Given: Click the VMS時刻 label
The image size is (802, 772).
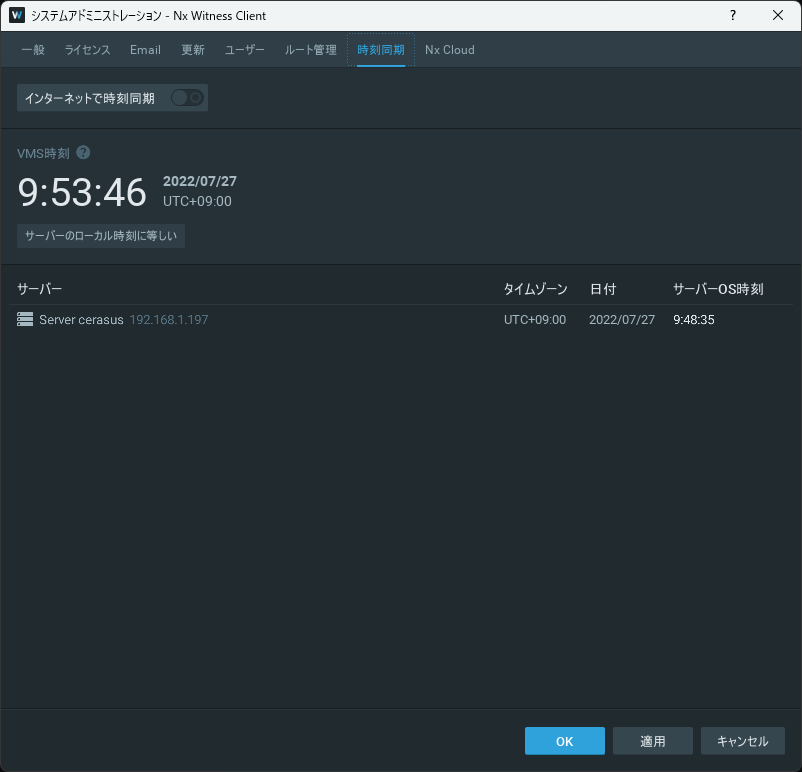Looking at the screenshot, I should (43, 153).
